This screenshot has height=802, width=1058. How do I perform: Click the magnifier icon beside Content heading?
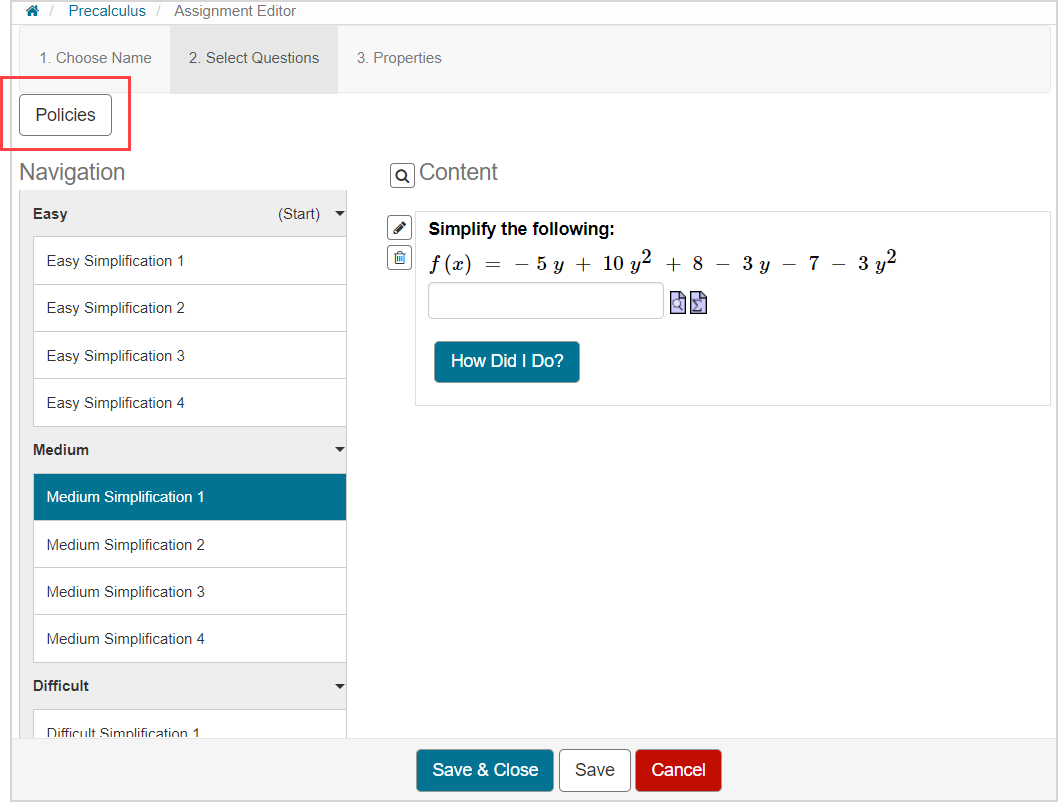pos(401,176)
